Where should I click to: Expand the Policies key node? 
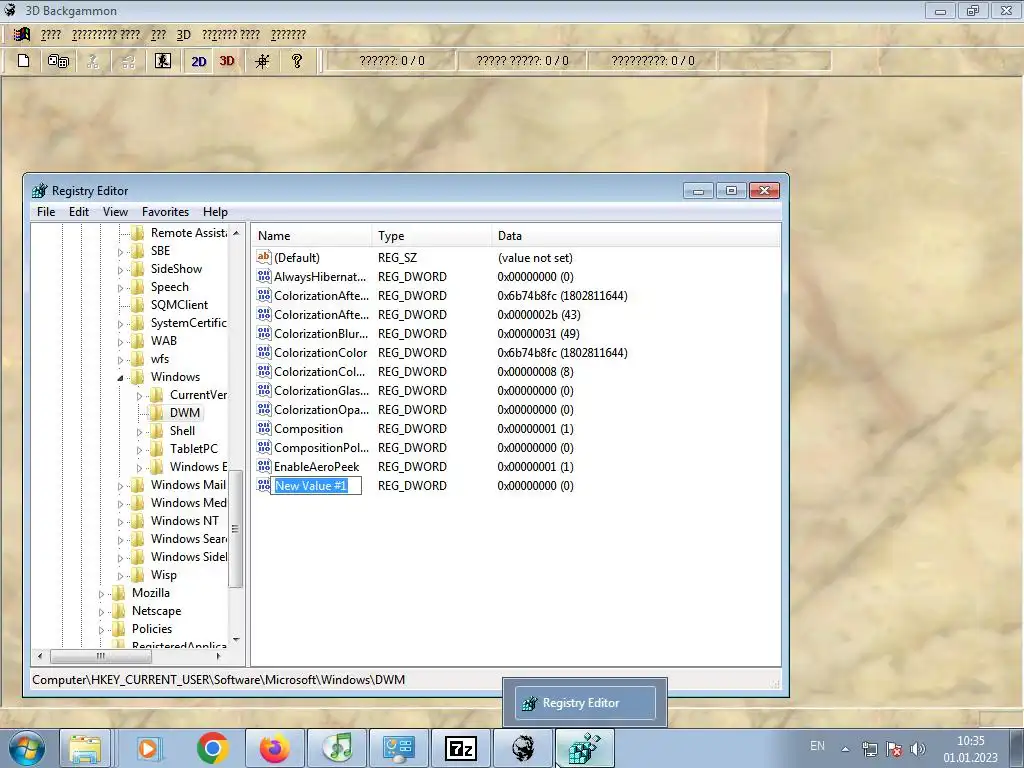(x=101, y=630)
